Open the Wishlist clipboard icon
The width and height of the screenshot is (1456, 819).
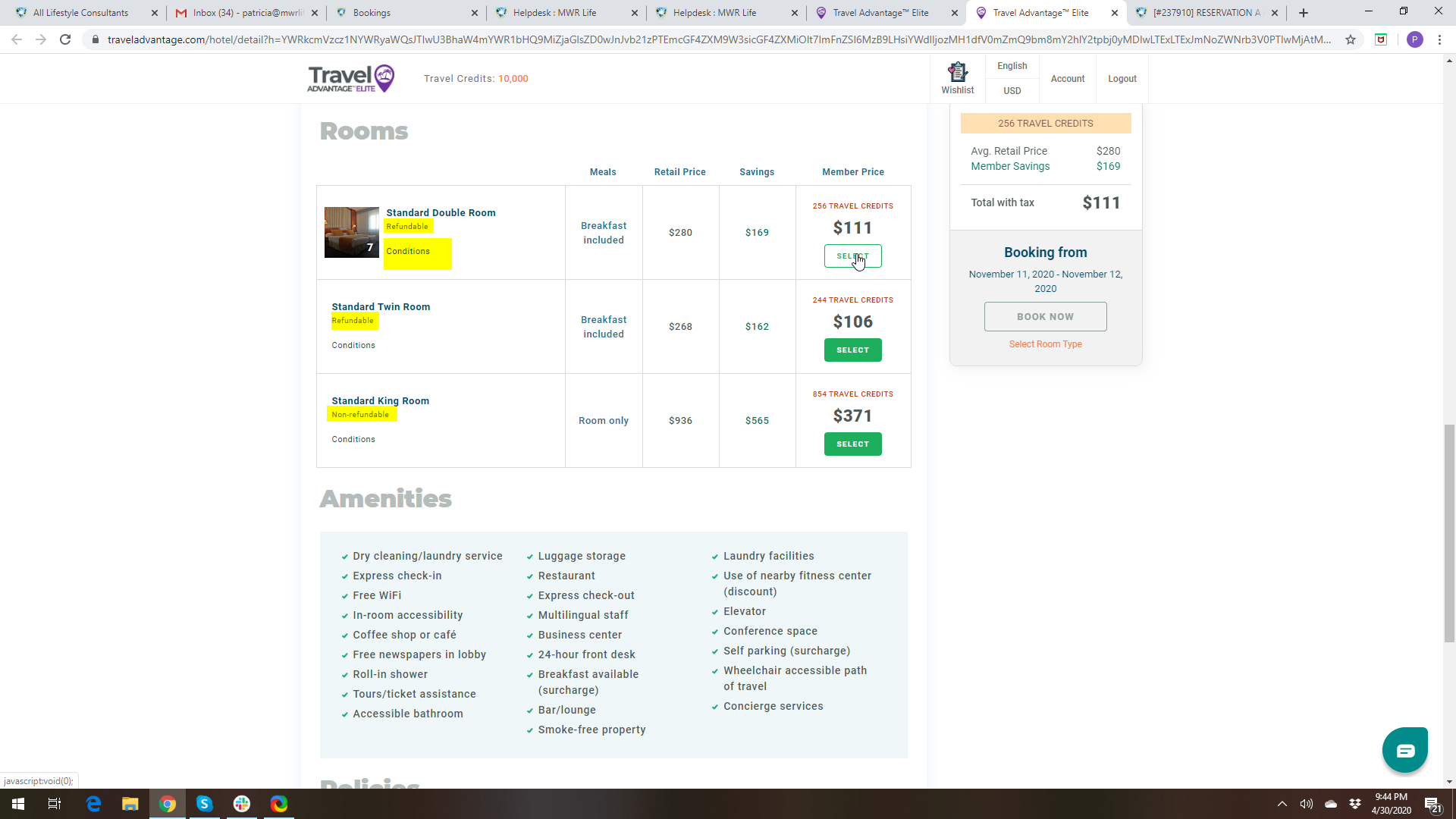pos(958,73)
